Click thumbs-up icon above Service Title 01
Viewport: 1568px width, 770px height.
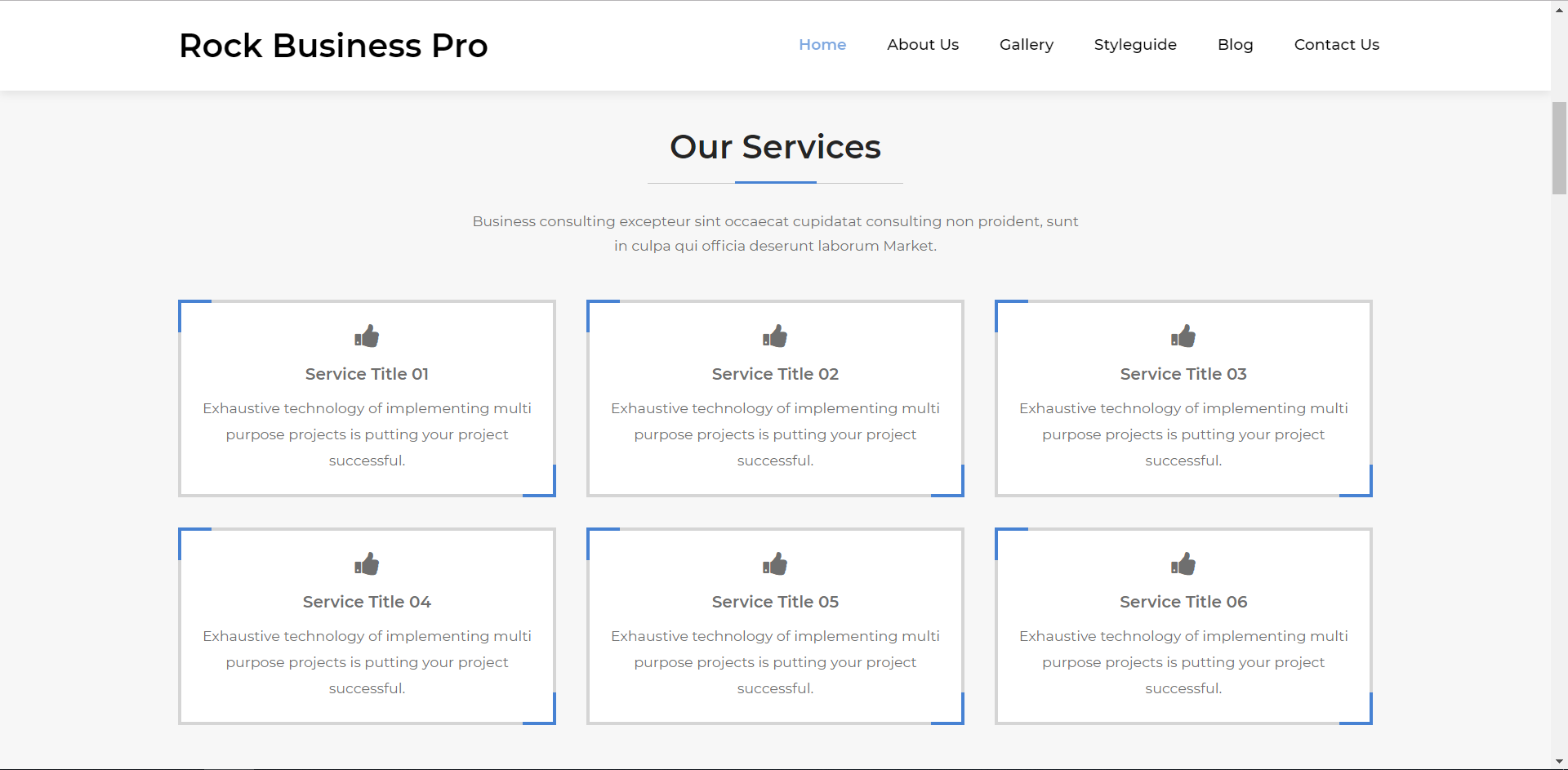click(367, 336)
